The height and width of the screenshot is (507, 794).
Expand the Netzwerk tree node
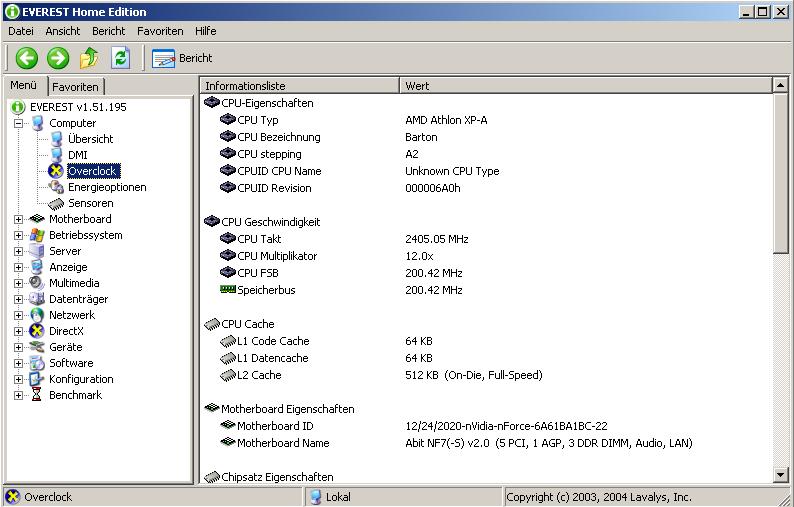(x=18, y=315)
